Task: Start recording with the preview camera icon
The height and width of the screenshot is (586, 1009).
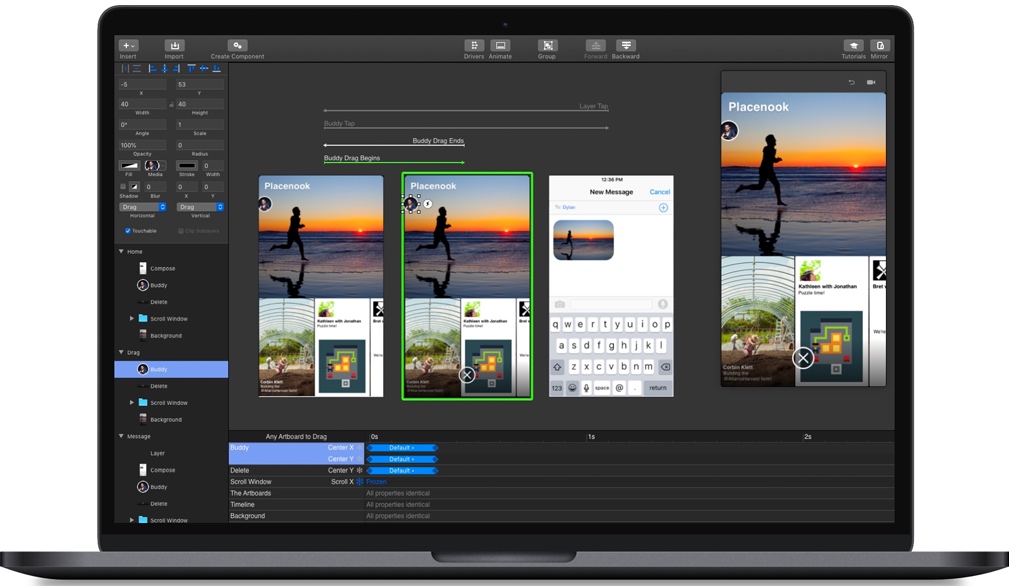Action: [871, 82]
